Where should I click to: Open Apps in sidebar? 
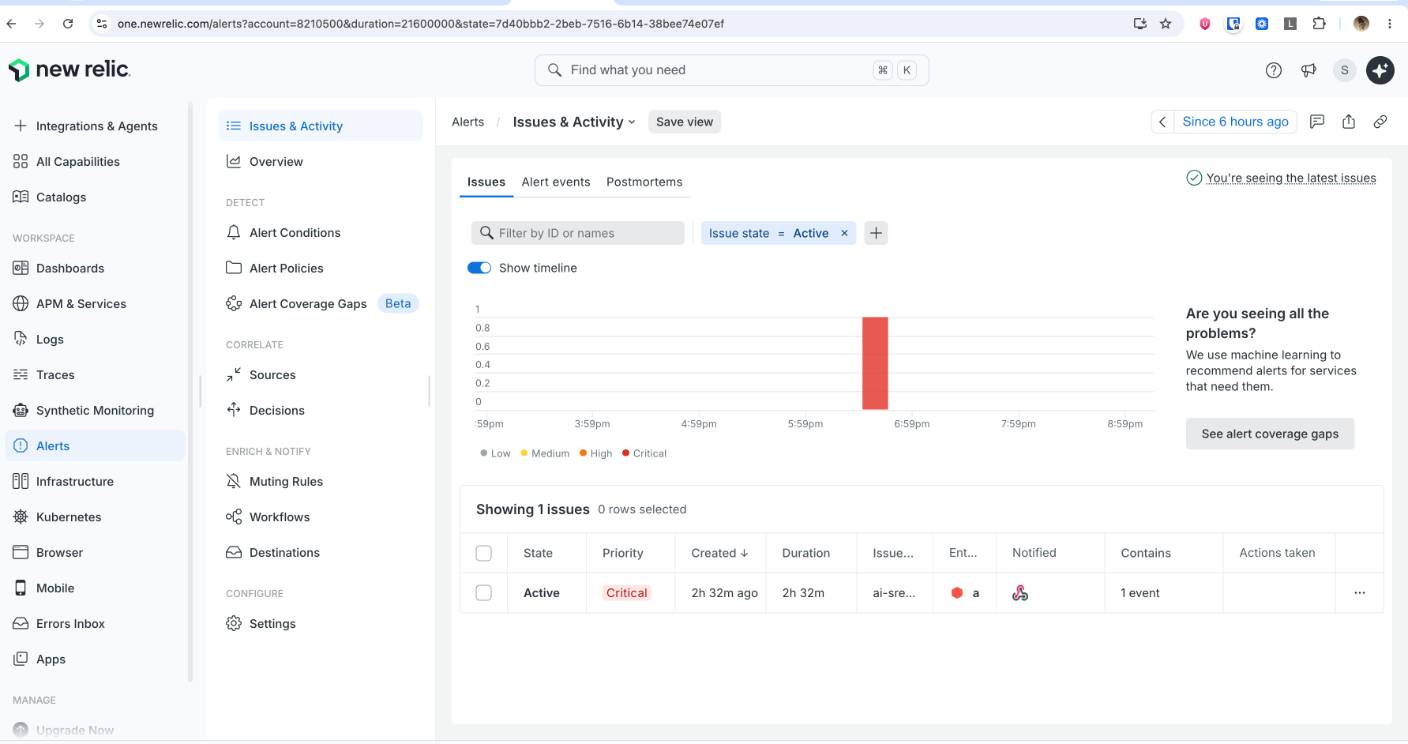(96, 659)
